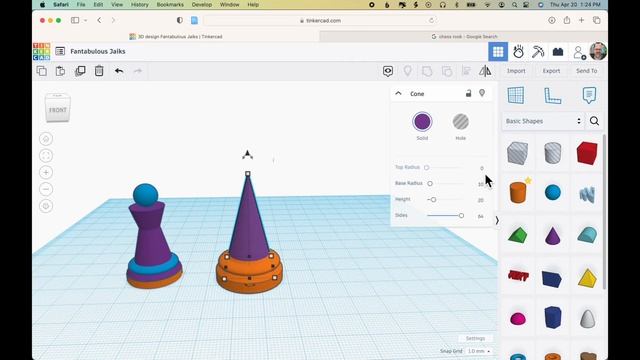Click the Sides value field
The height and width of the screenshot is (360, 640).
(480, 216)
